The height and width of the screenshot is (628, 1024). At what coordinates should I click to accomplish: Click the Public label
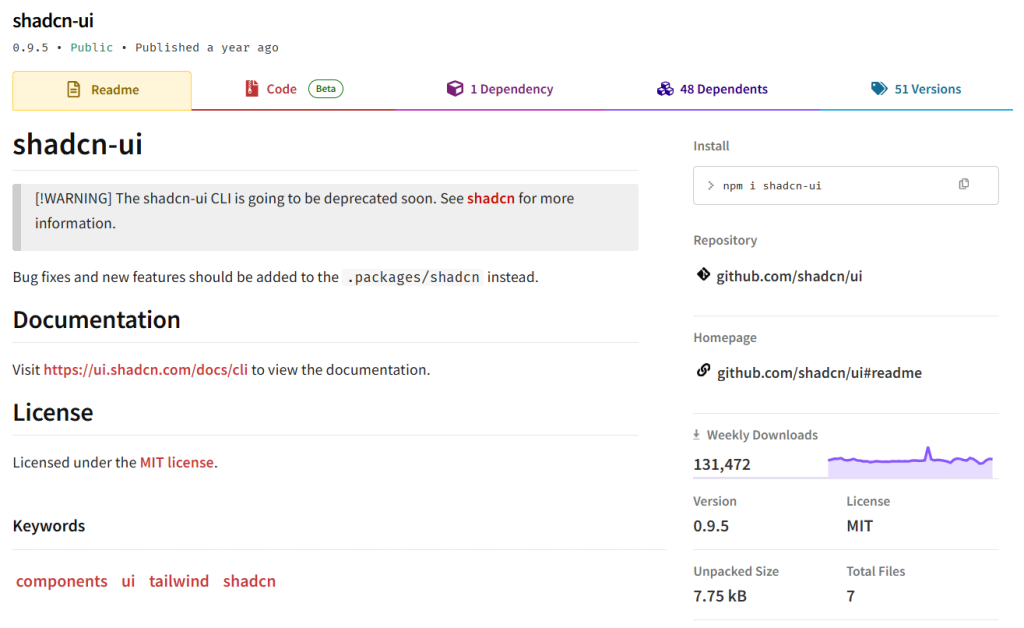pyautogui.click(x=91, y=48)
